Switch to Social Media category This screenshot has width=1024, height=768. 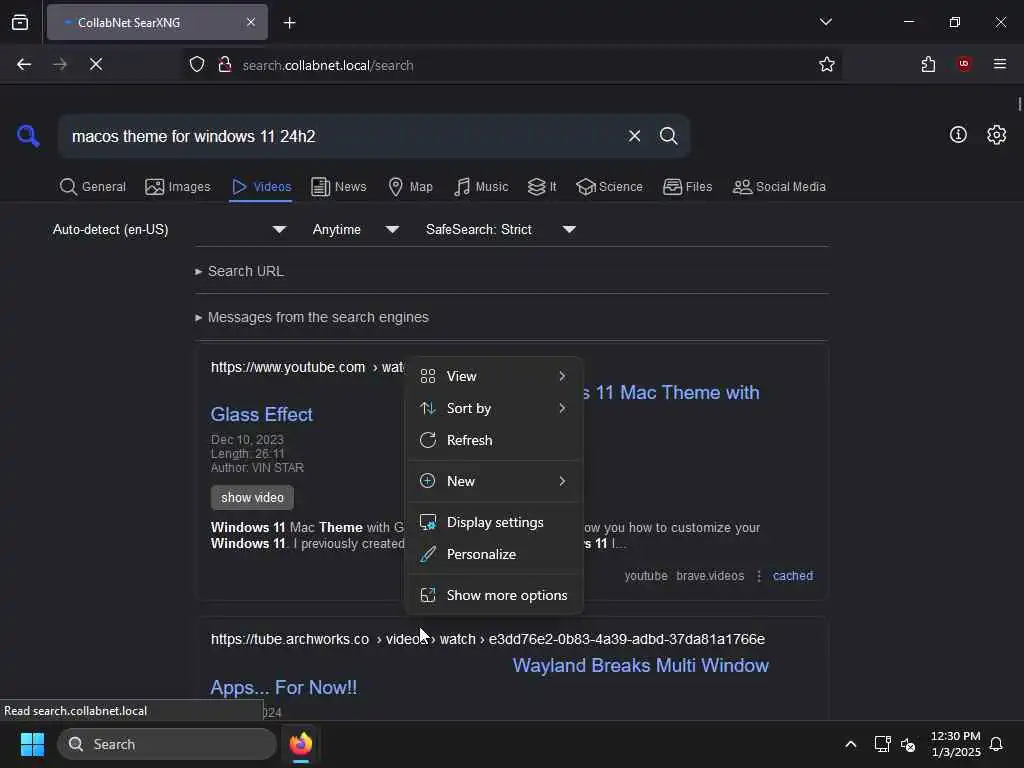click(779, 187)
